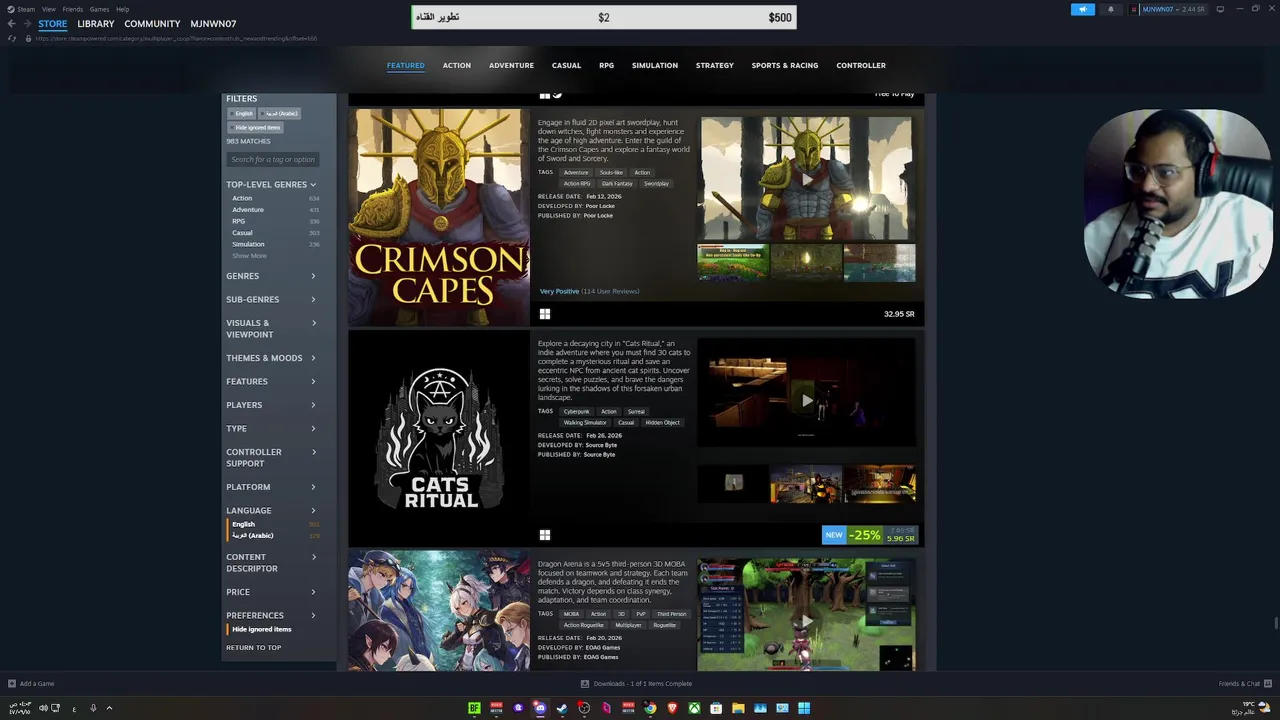
Task: Toggle Hide ignored items preference
Action: coord(262,630)
